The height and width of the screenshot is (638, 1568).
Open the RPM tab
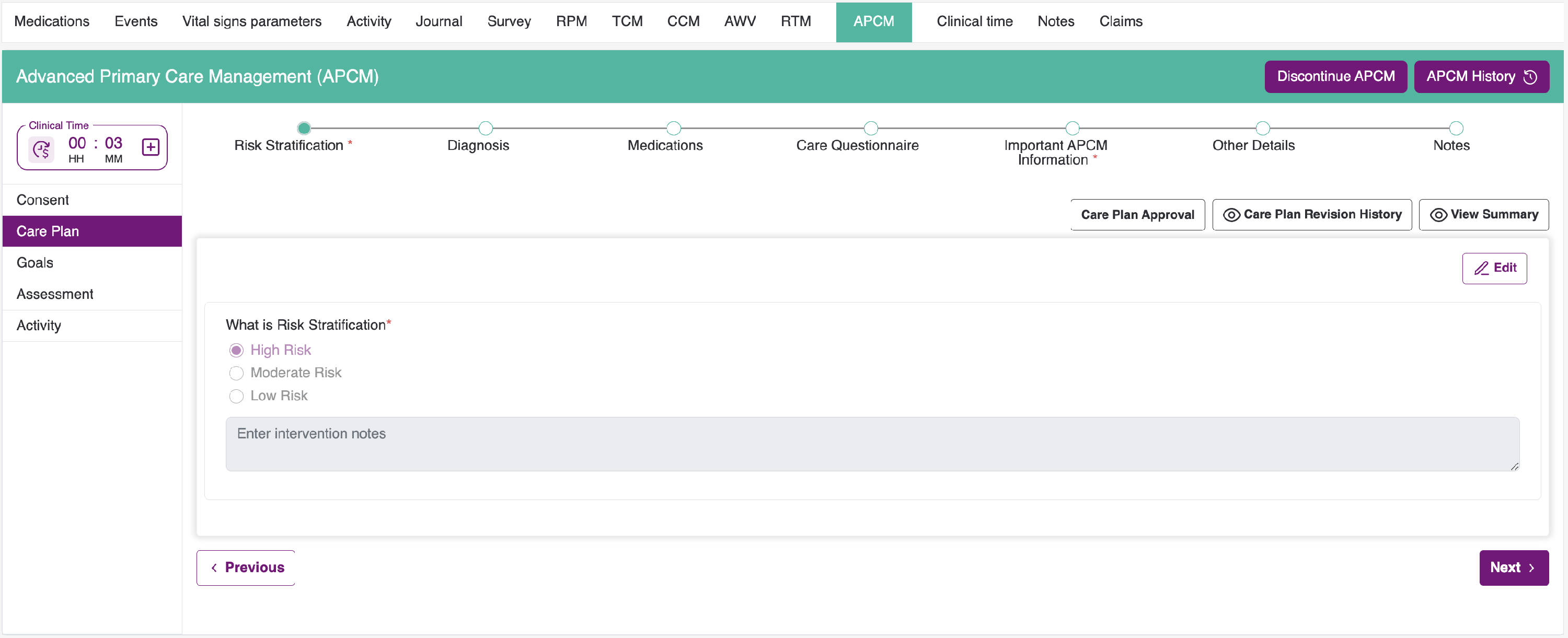click(x=571, y=21)
